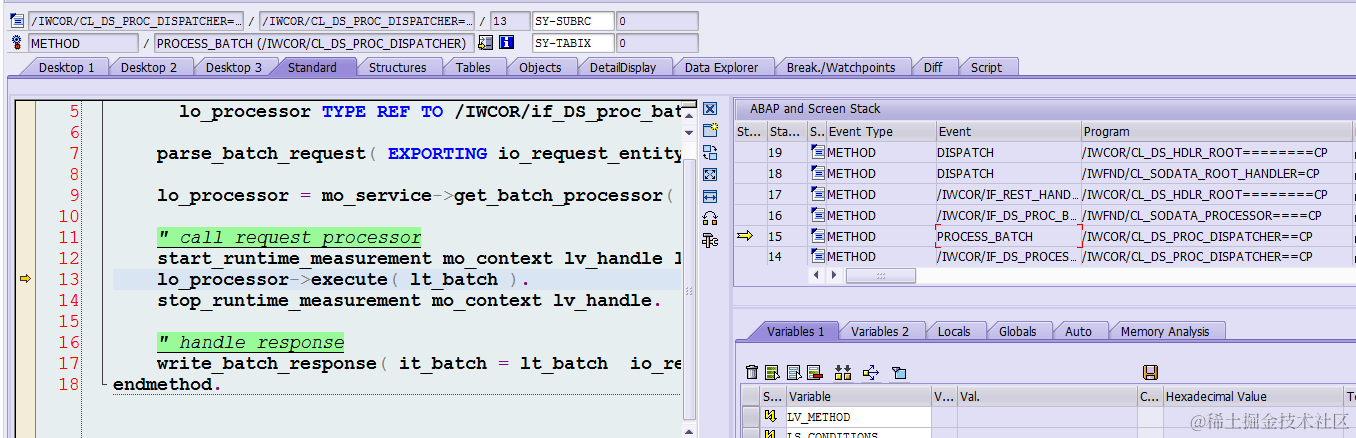Click the method icon in stack row 14
1356x438 pixels.
[x=817, y=257]
